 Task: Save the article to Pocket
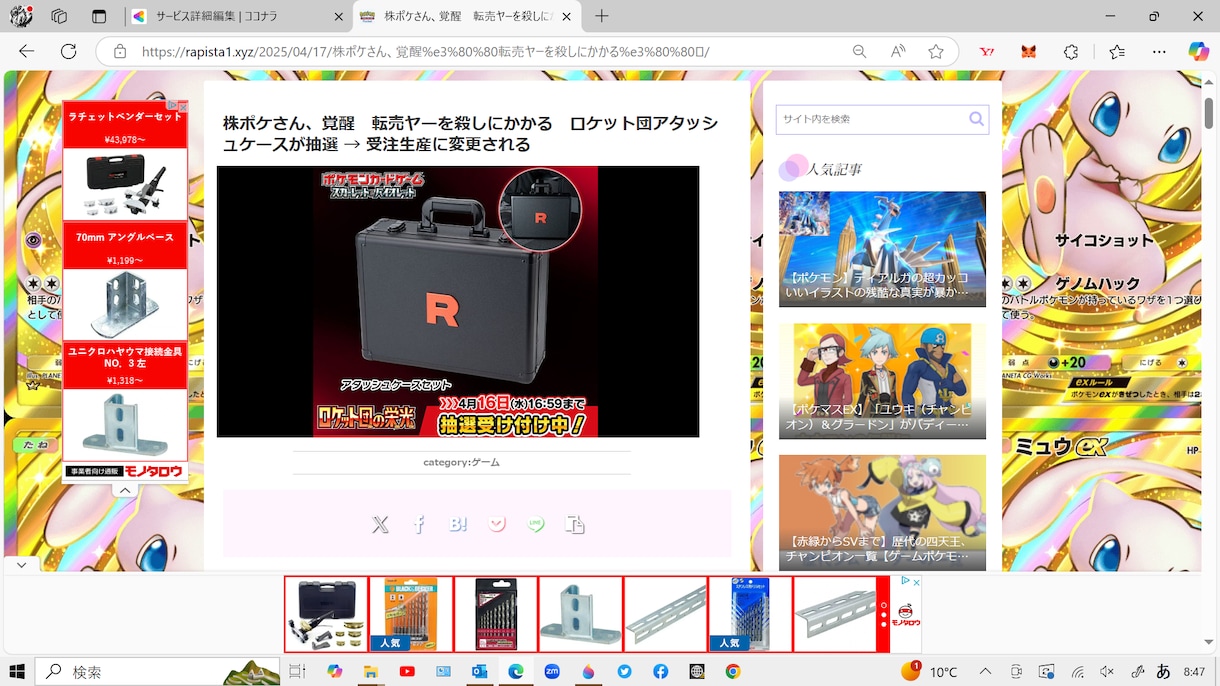497,524
